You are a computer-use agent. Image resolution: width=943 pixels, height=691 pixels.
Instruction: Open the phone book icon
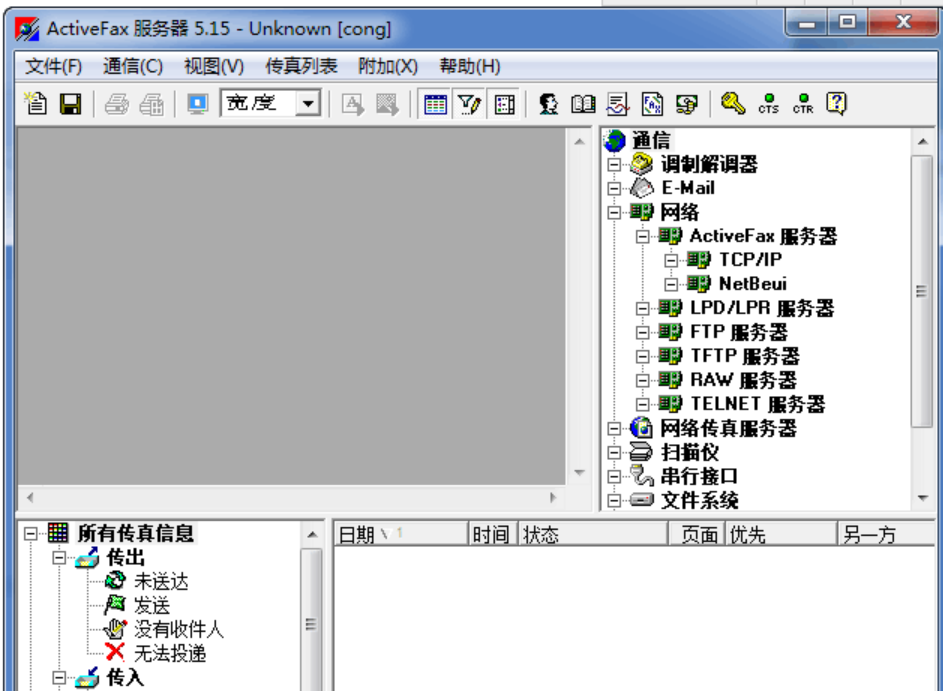click(583, 104)
